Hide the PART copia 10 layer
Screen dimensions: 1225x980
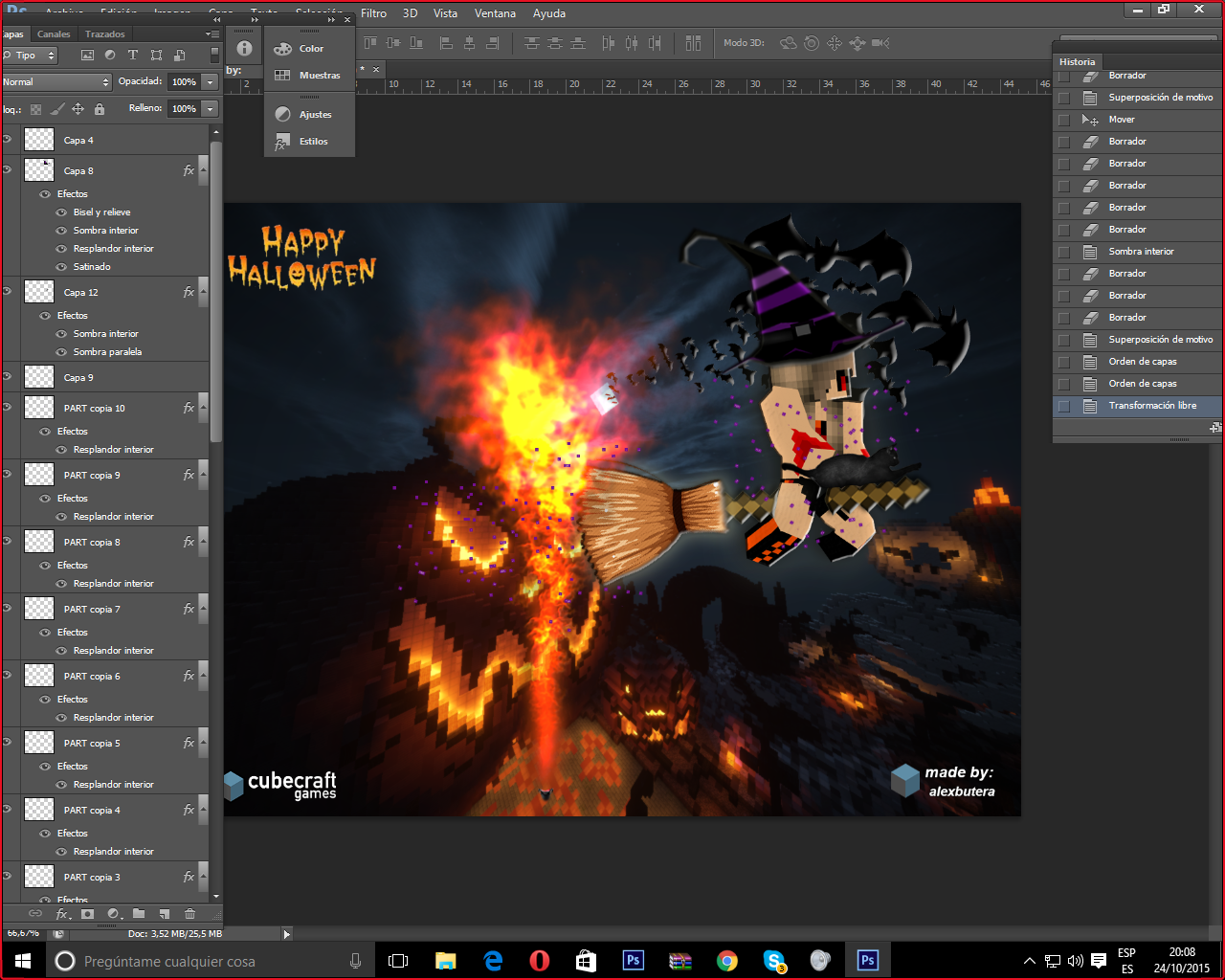tap(7, 408)
